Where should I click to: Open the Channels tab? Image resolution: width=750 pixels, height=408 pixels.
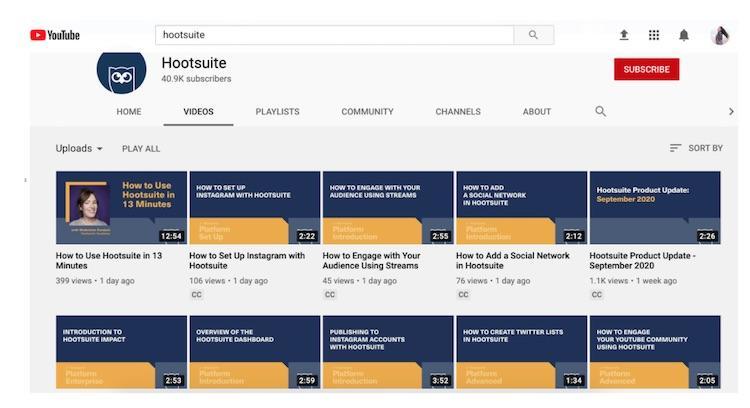click(x=458, y=111)
